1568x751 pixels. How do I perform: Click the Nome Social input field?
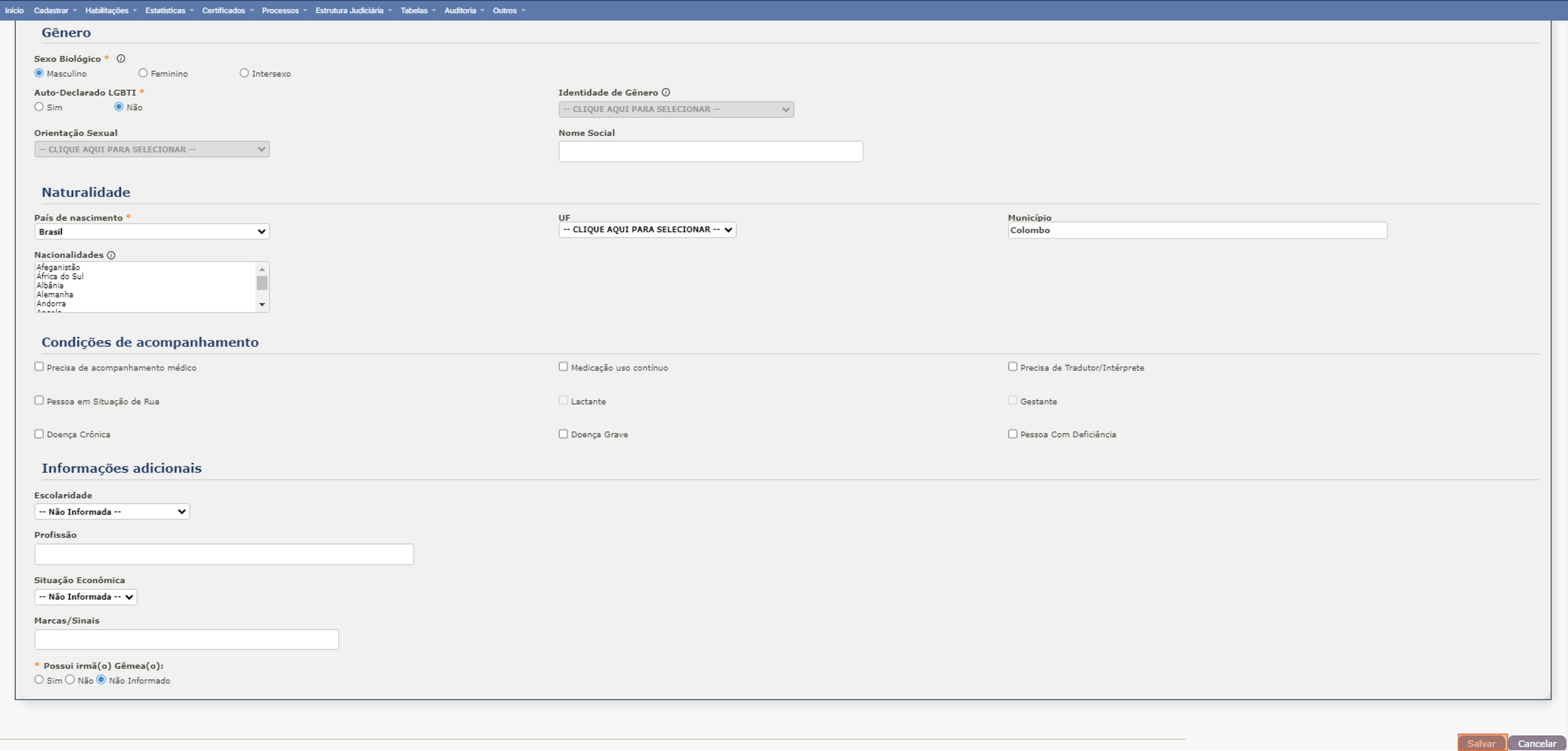[x=710, y=151]
